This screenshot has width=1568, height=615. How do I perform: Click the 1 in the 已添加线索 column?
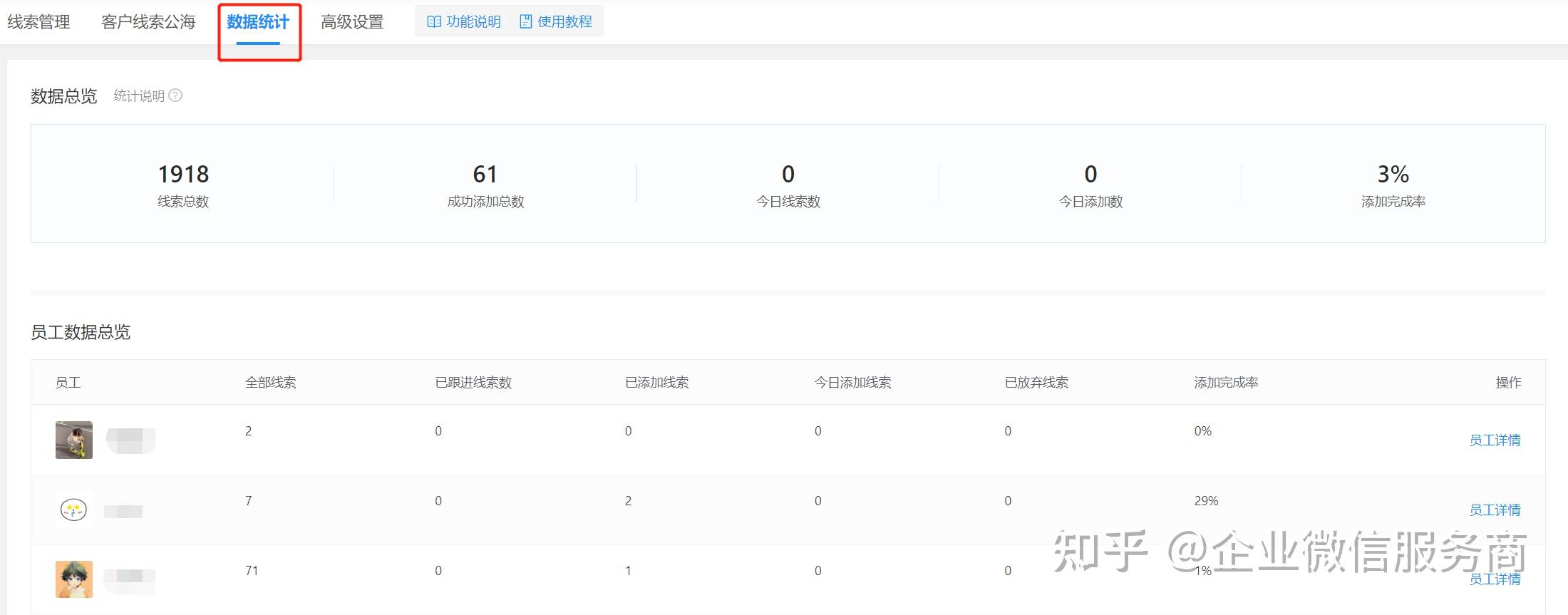point(628,571)
